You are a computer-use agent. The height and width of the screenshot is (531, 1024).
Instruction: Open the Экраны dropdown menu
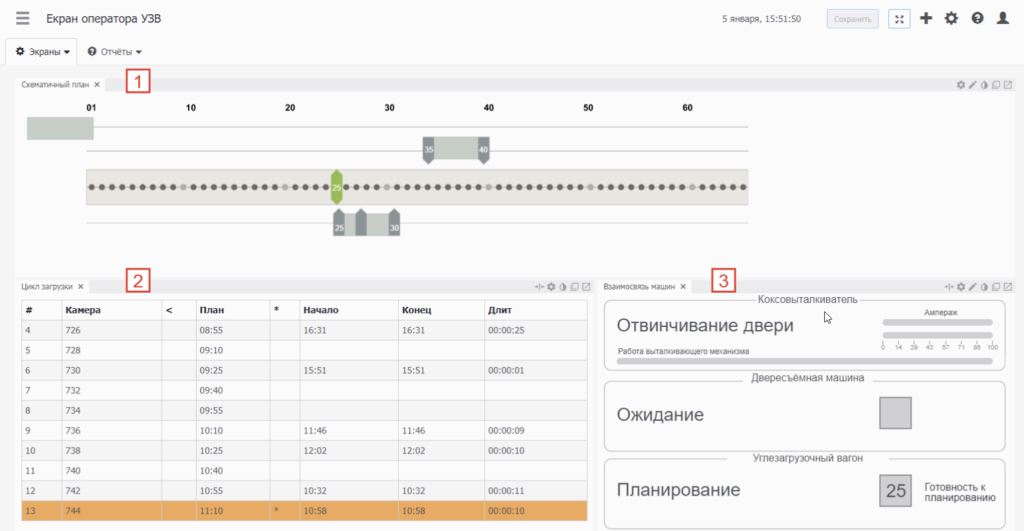point(42,52)
